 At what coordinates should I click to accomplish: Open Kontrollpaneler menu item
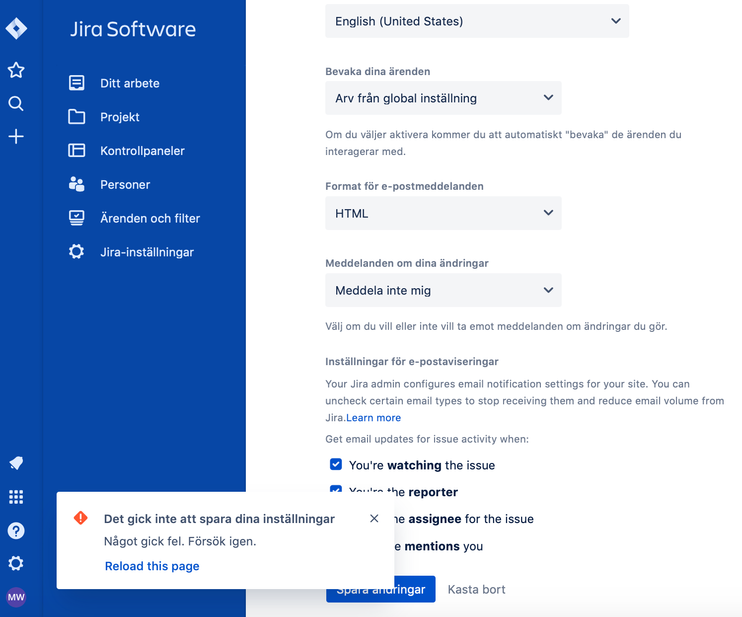142,151
